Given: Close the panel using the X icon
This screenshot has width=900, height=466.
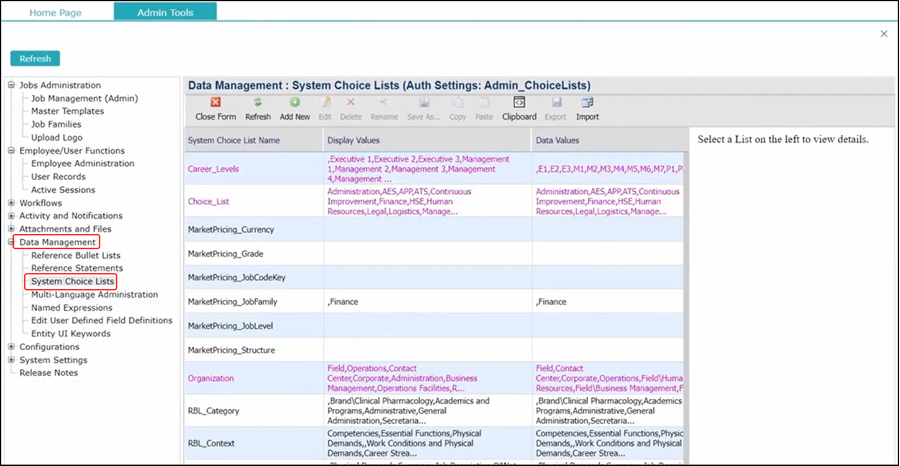Looking at the screenshot, I should [x=883, y=34].
